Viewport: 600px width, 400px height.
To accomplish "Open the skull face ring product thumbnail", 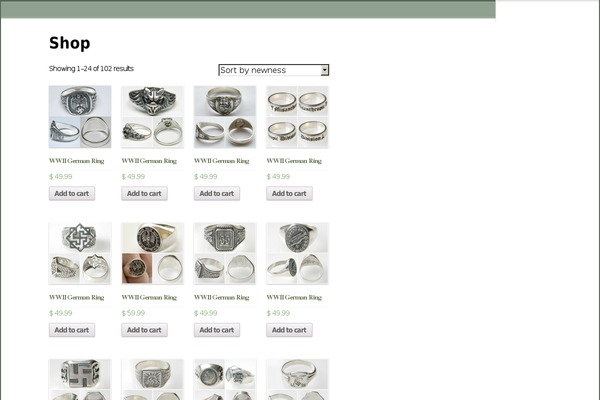I will click(225, 117).
